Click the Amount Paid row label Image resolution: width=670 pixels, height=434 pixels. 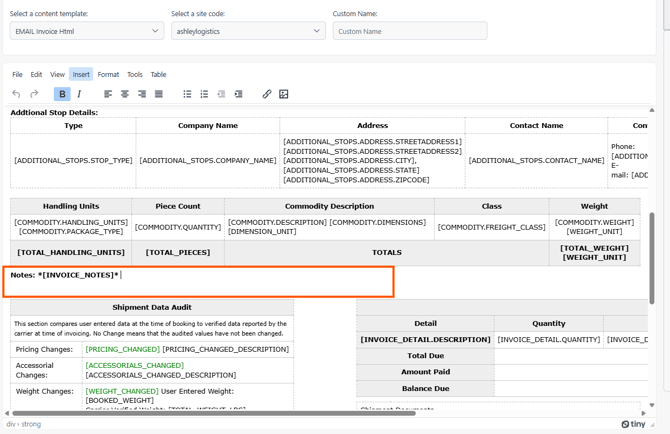coord(425,372)
